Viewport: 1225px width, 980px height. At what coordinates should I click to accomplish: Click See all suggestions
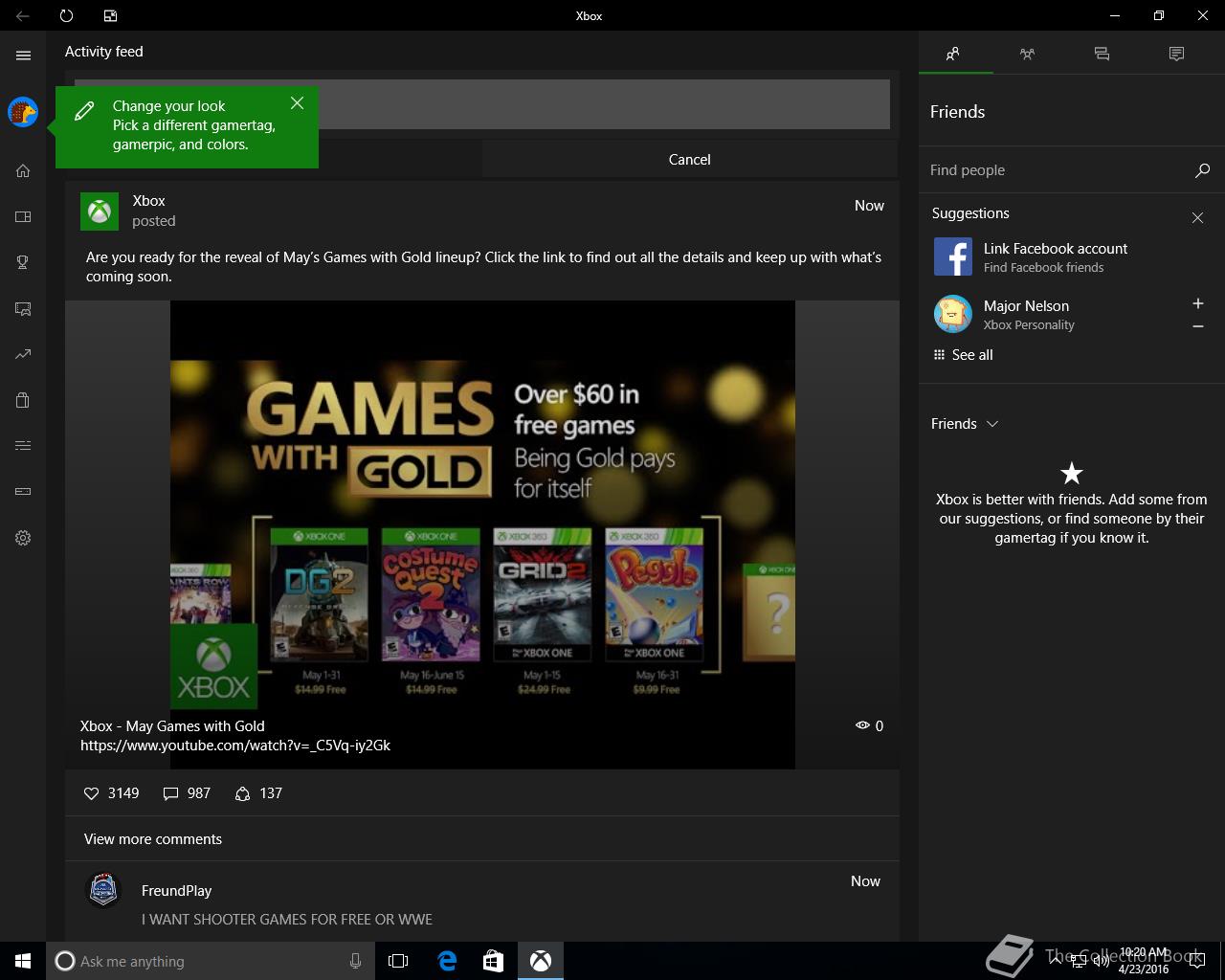point(963,355)
